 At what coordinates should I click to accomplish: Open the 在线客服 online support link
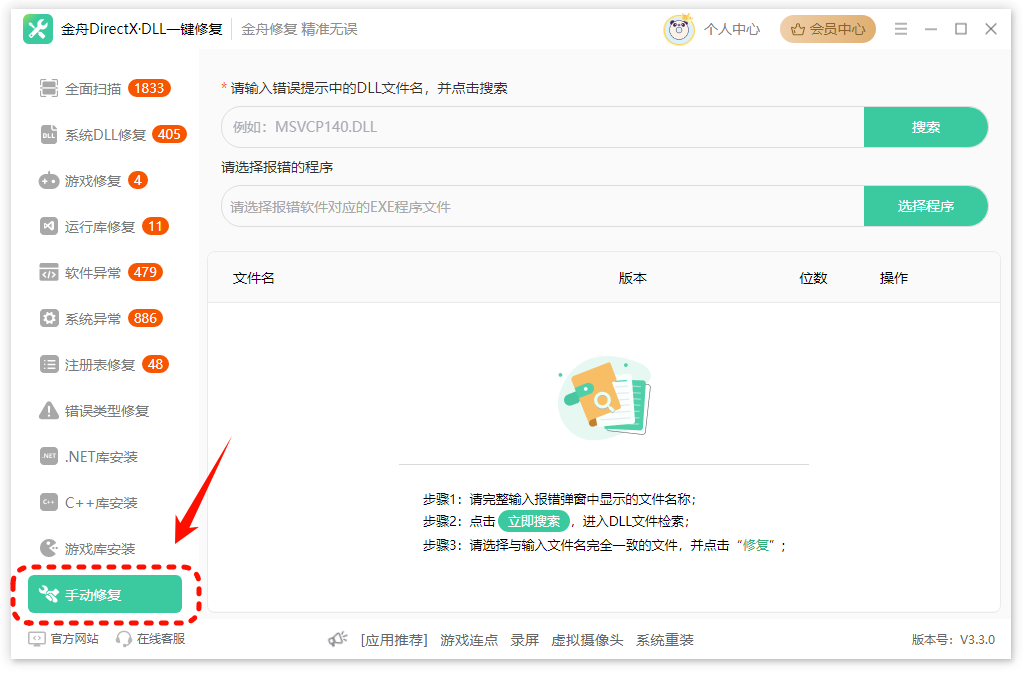click(x=151, y=639)
